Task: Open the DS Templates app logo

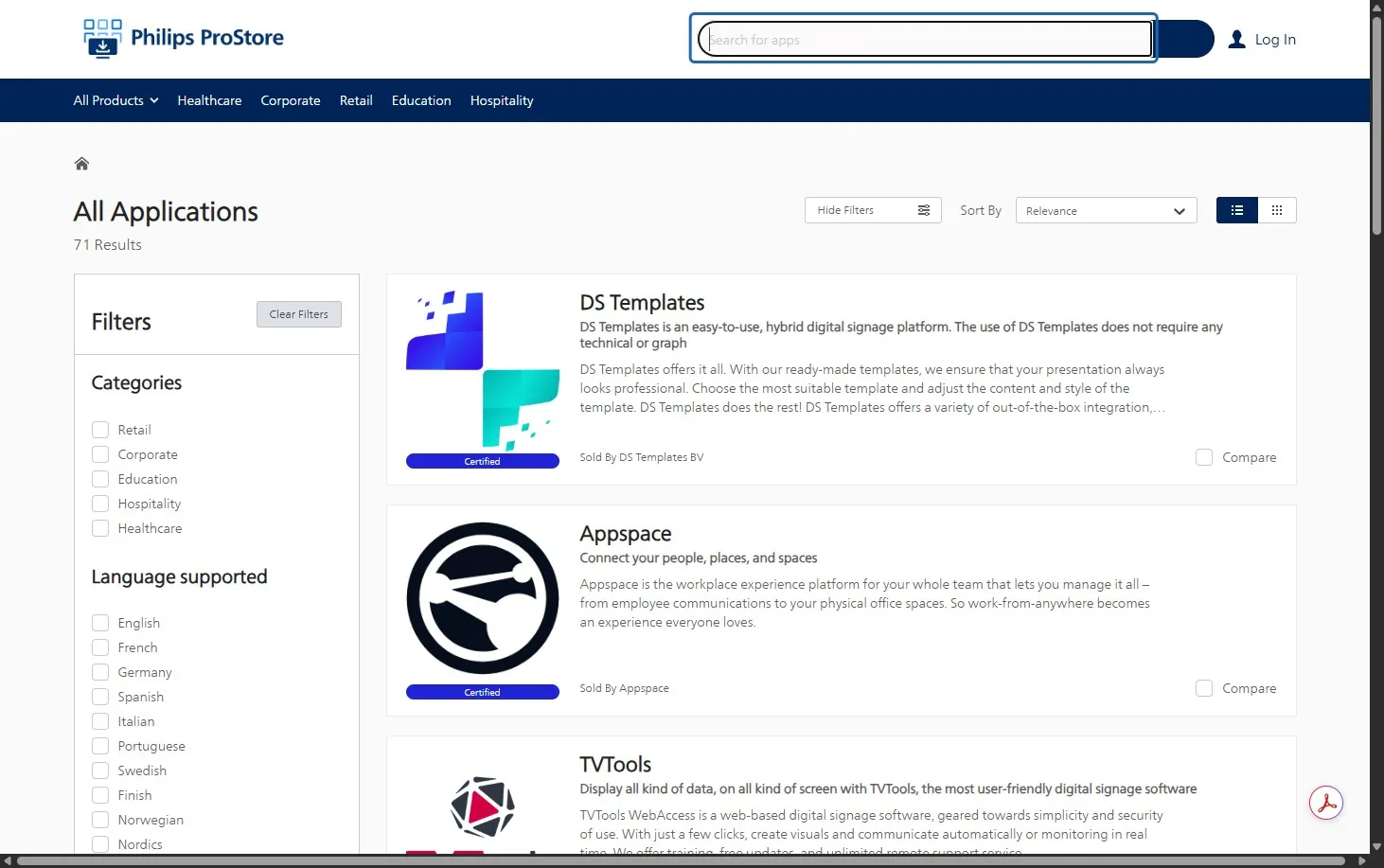Action: [483, 370]
